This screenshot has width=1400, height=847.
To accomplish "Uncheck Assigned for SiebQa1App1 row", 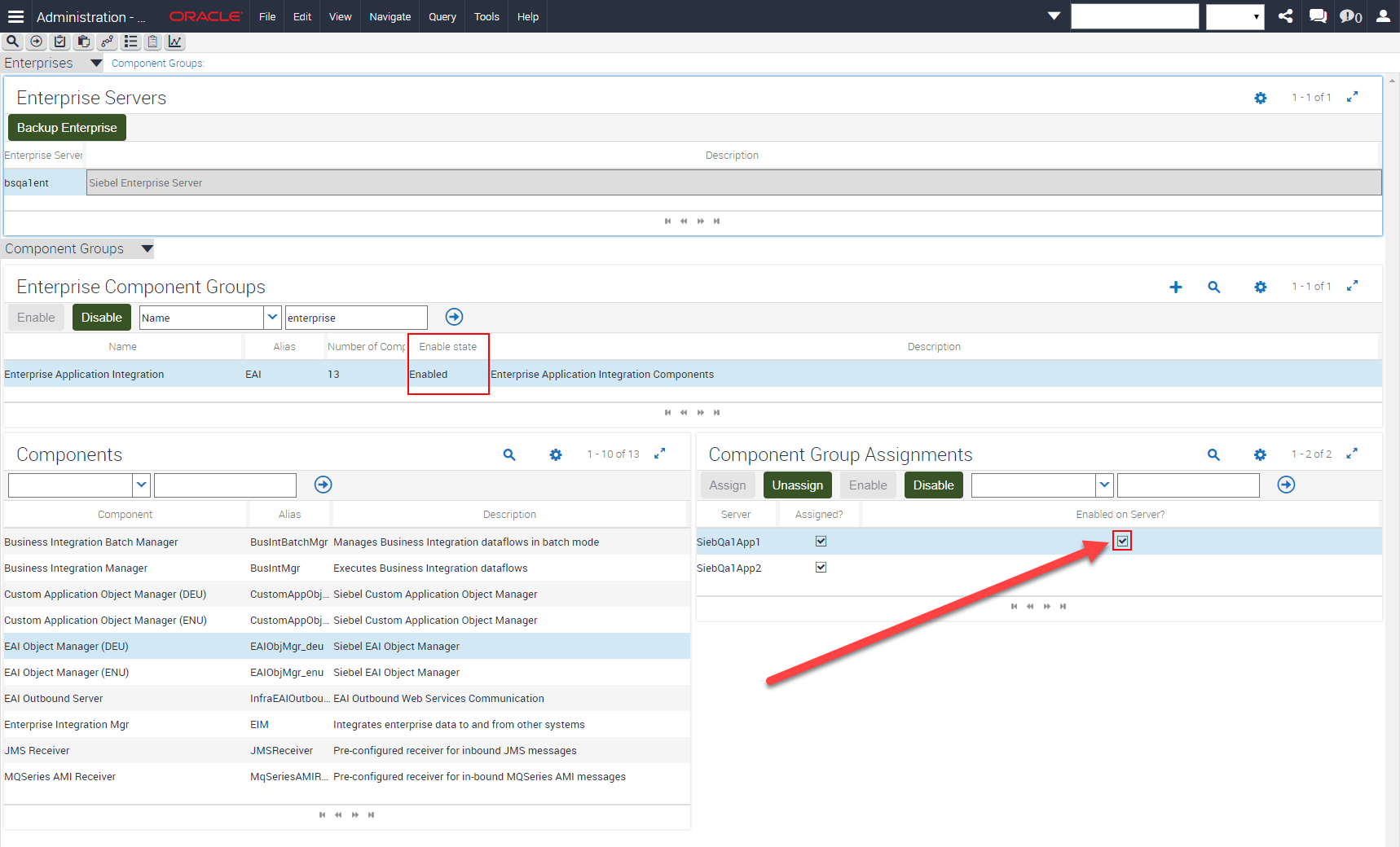I will tap(821, 540).
